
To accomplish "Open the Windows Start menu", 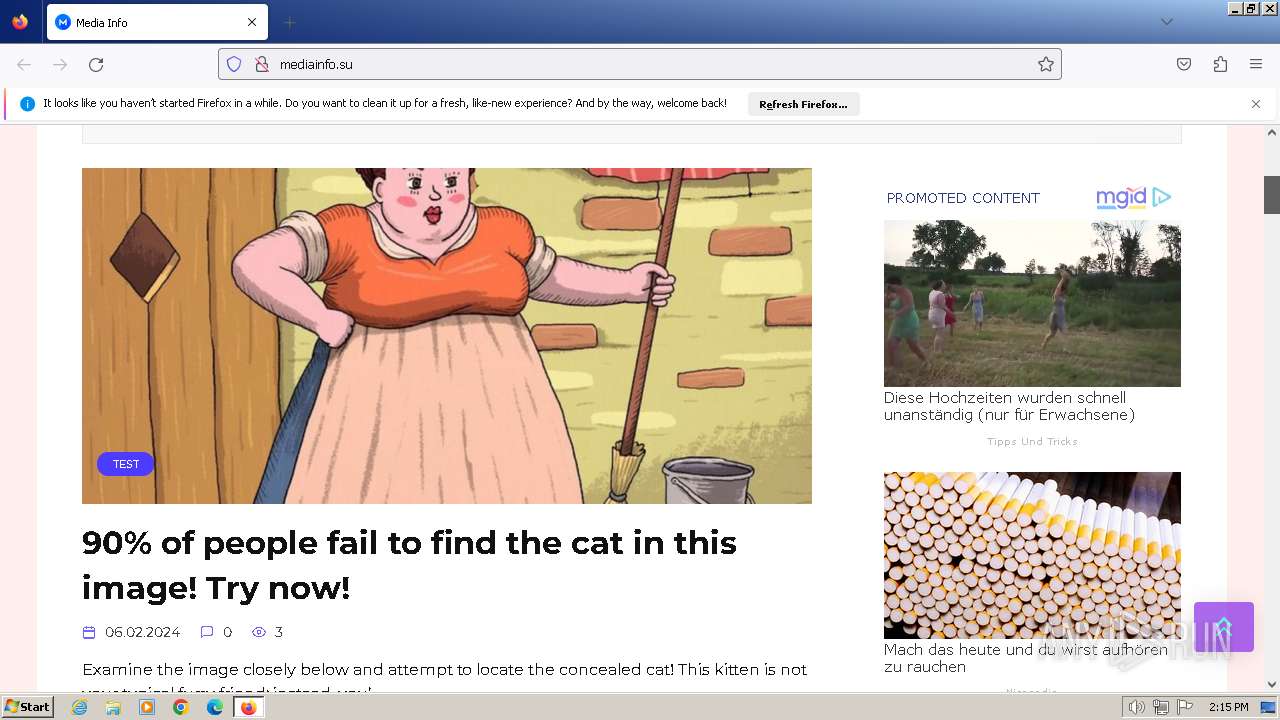I will click(28, 707).
